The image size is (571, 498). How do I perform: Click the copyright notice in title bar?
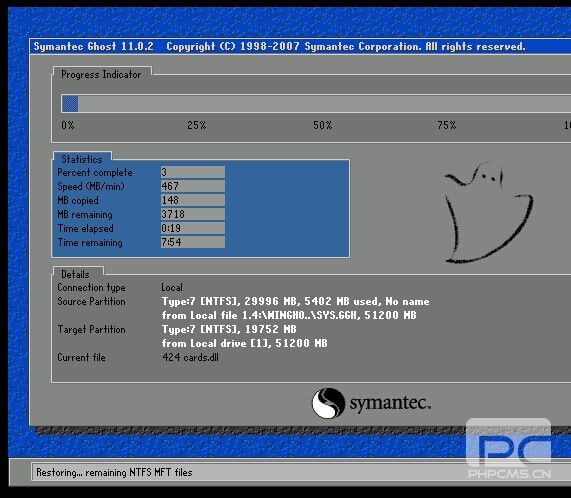tap(346, 47)
